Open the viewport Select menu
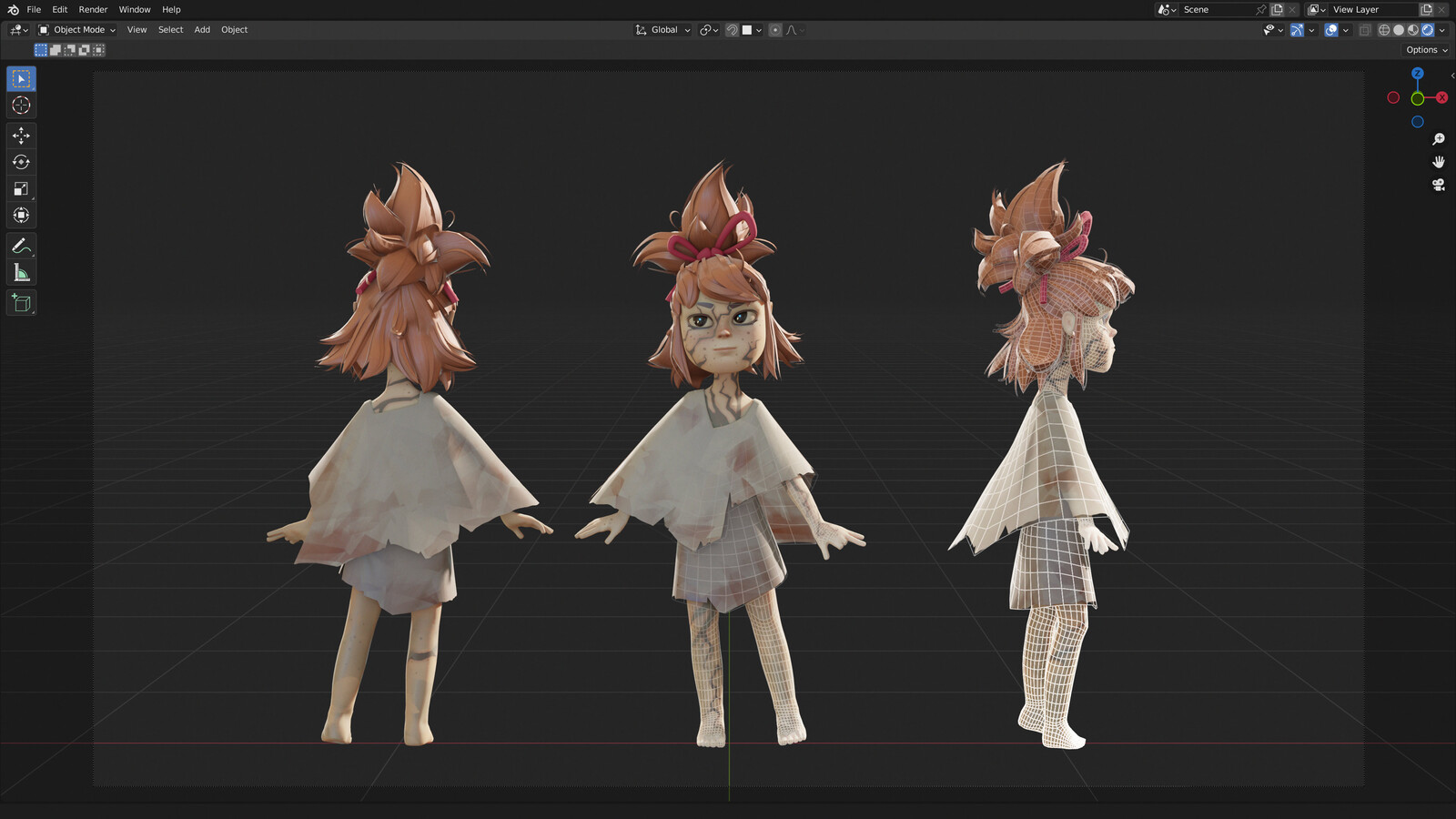The width and height of the screenshot is (1456, 819). pos(170,30)
